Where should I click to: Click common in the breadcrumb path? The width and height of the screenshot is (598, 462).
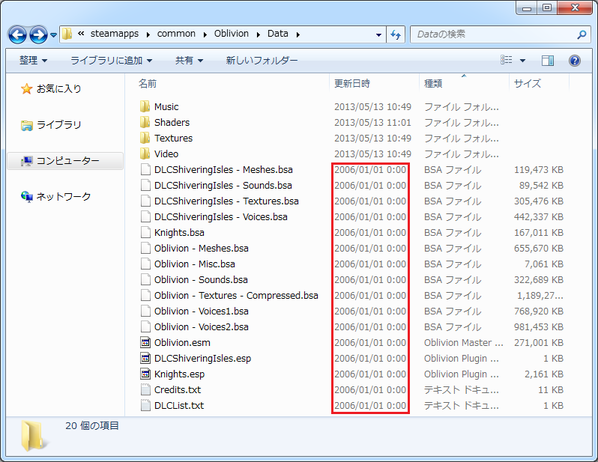(176, 34)
